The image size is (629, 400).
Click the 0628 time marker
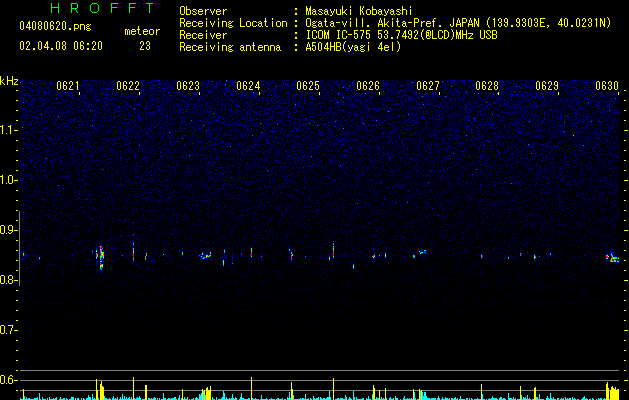click(x=487, y=86)
